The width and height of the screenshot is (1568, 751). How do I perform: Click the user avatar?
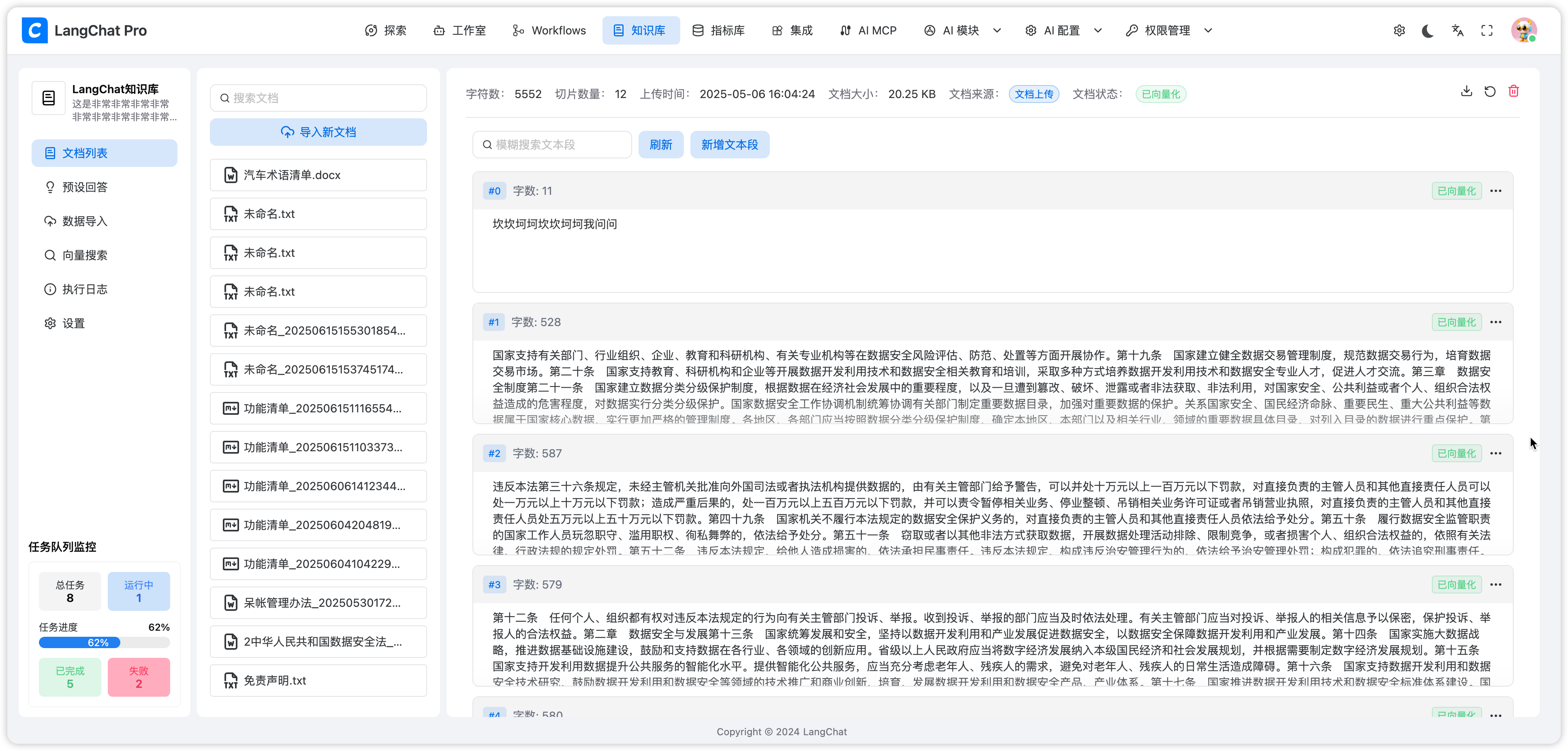click(1523, 30)
